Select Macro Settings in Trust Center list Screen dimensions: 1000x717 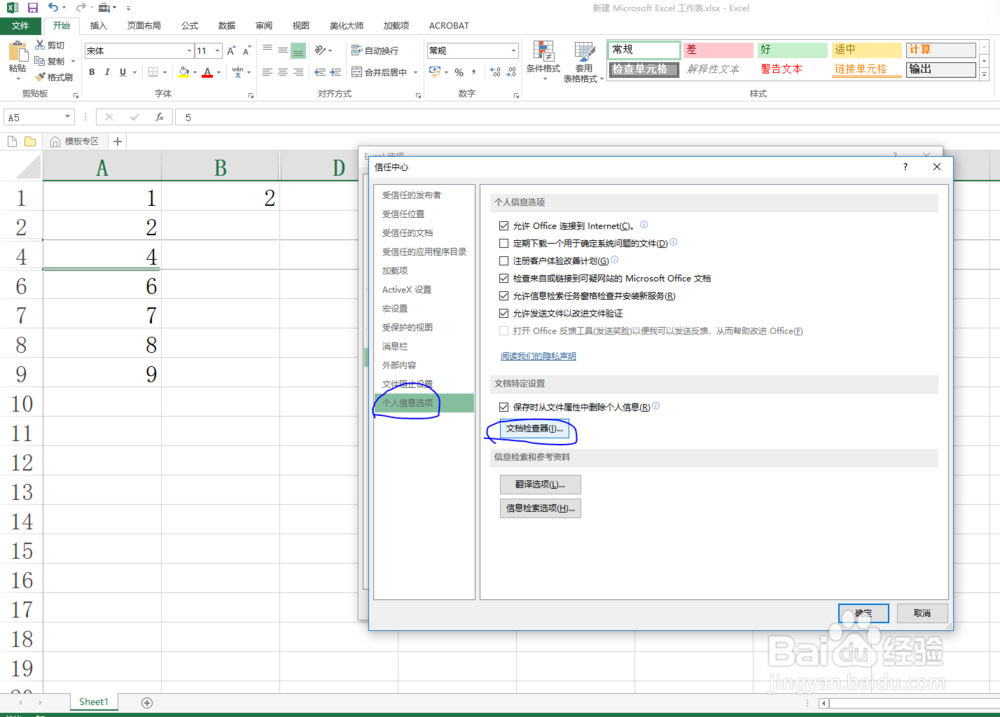395,308
